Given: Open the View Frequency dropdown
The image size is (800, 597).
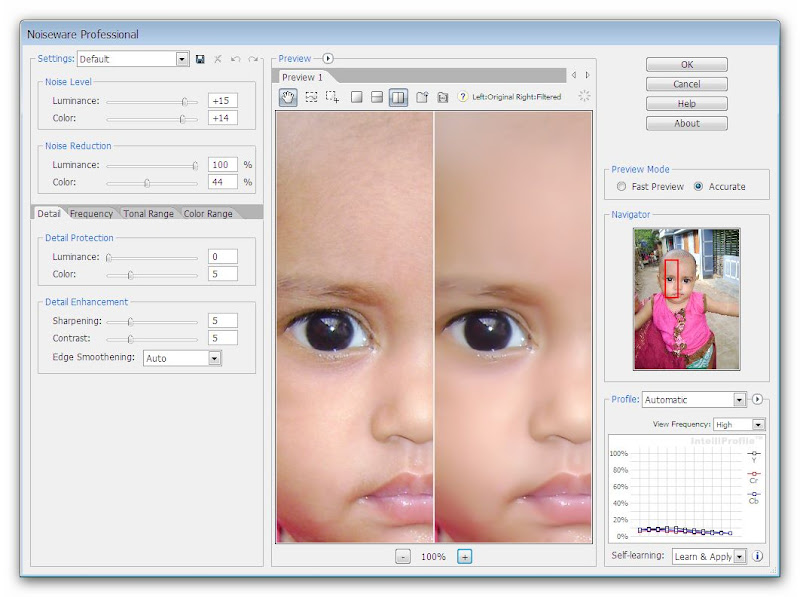Looking at the screenshot, I should coord(757,425).
